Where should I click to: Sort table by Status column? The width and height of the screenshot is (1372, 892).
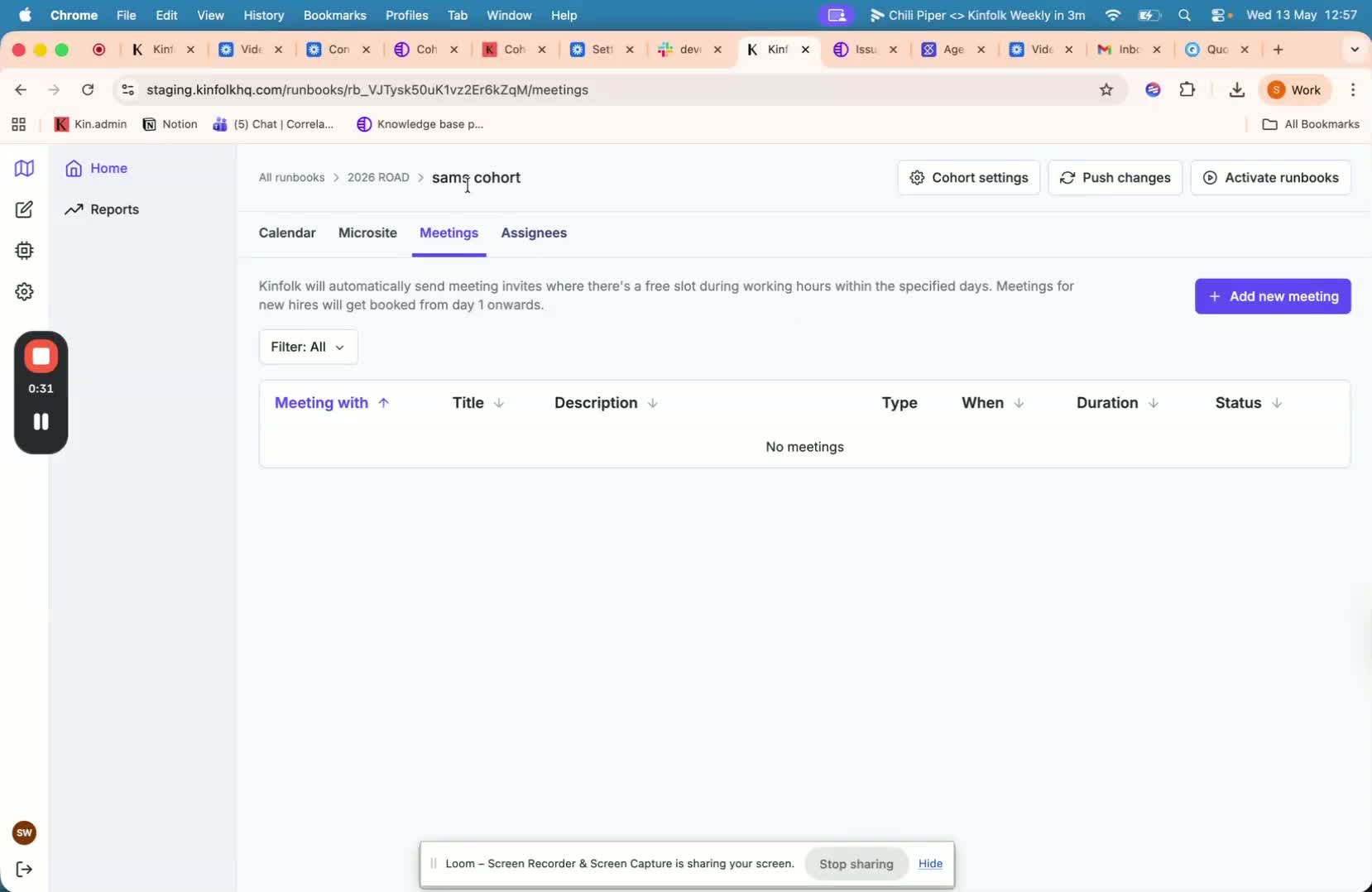[x=1249, y=403]
